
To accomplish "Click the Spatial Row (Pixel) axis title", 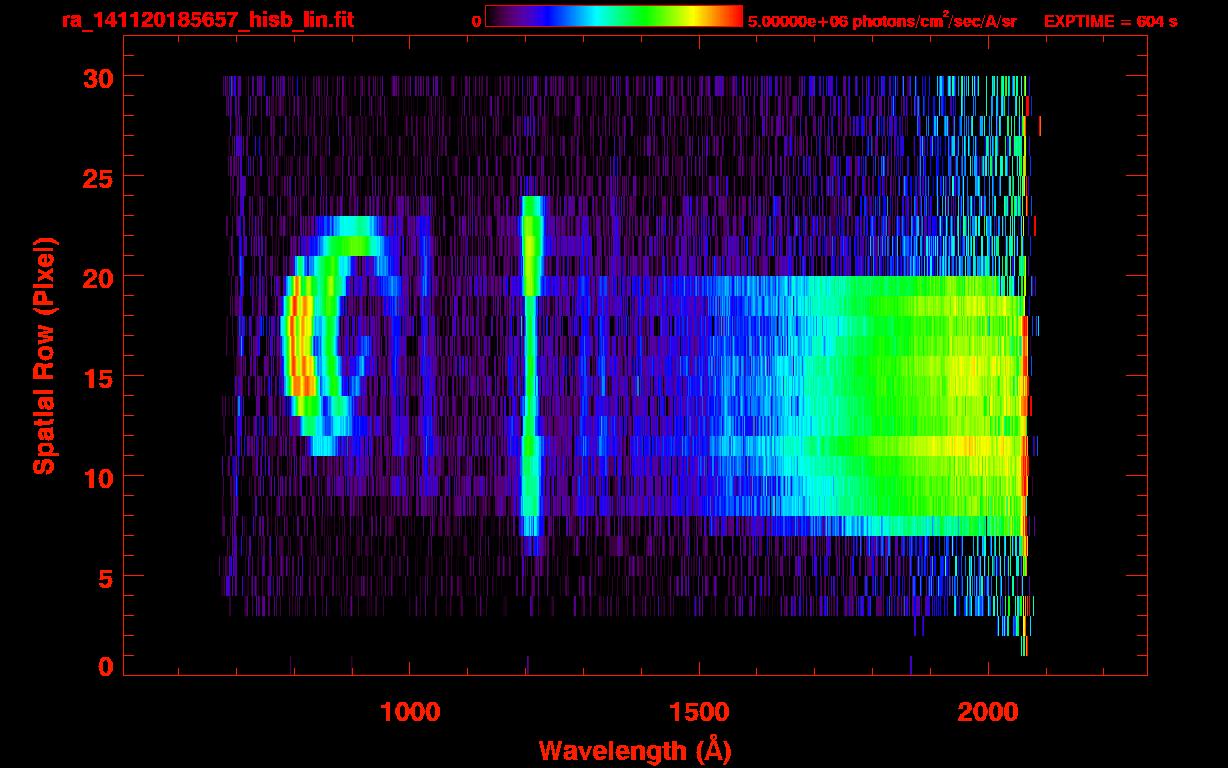I will coord(44,355).
